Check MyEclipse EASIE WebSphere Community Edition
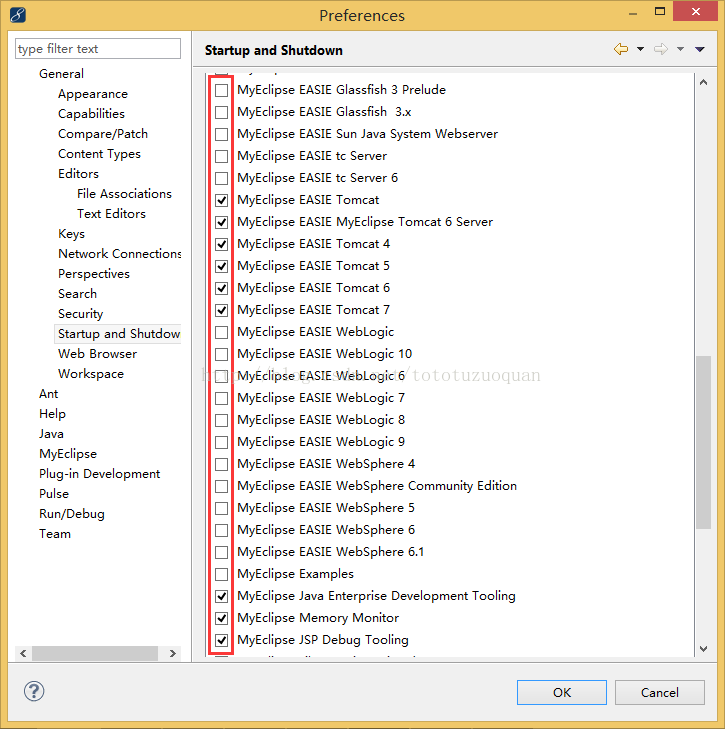725x729 pixels. (222, 486)
